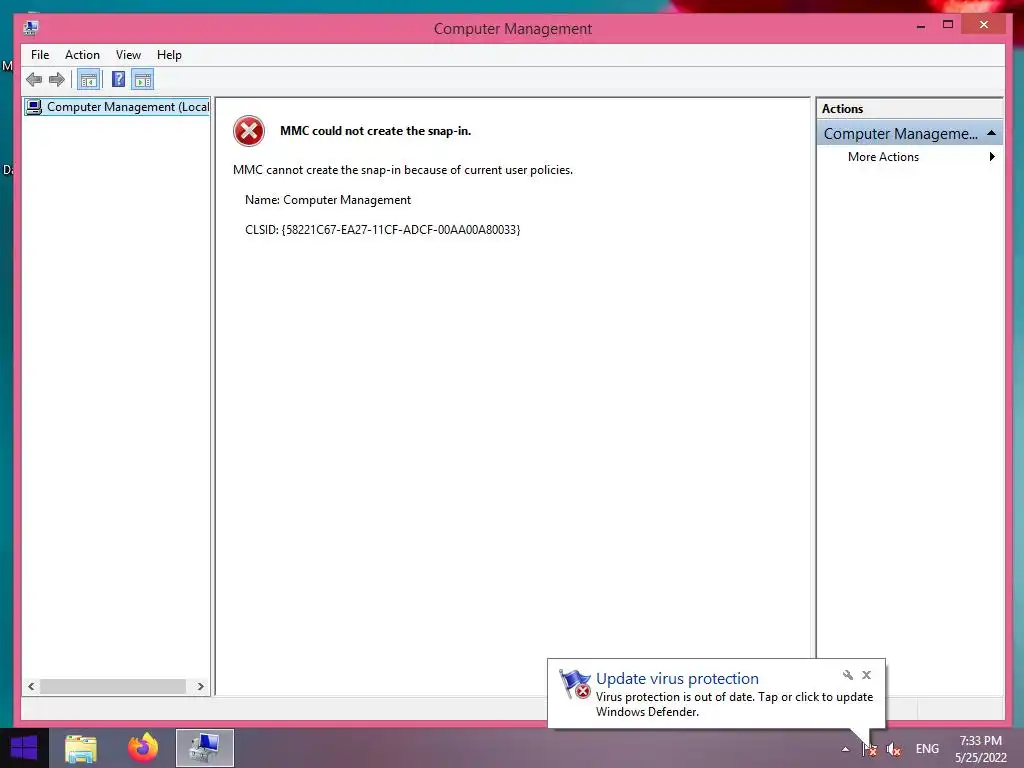This screenshot has height=768, width=1024.
Task: Switch input language via ENG indicator
Action: point(927,749)
